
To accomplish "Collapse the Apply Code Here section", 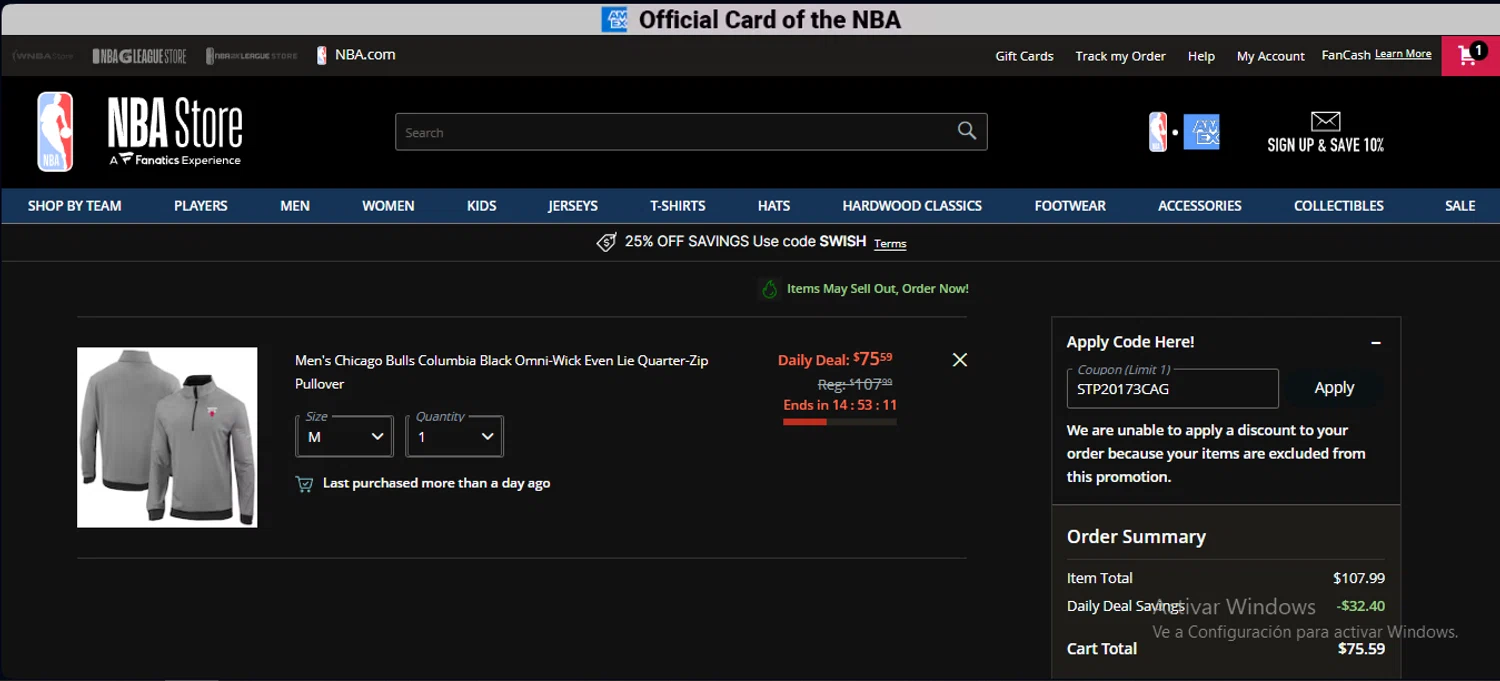I will pyautogui.click(x=1376, y=342).
